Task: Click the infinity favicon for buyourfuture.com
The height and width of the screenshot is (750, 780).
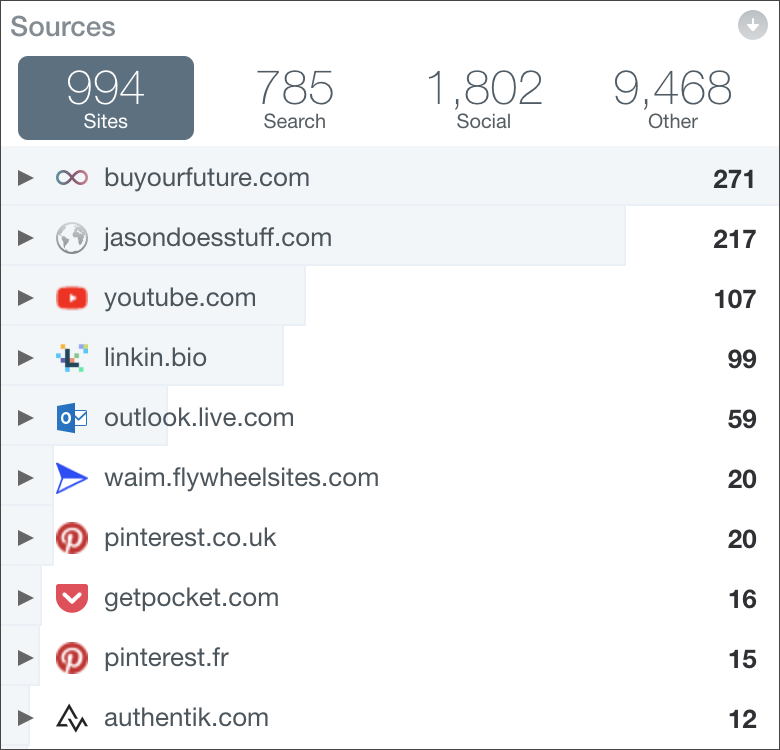Action: click(x=72, y=178)
